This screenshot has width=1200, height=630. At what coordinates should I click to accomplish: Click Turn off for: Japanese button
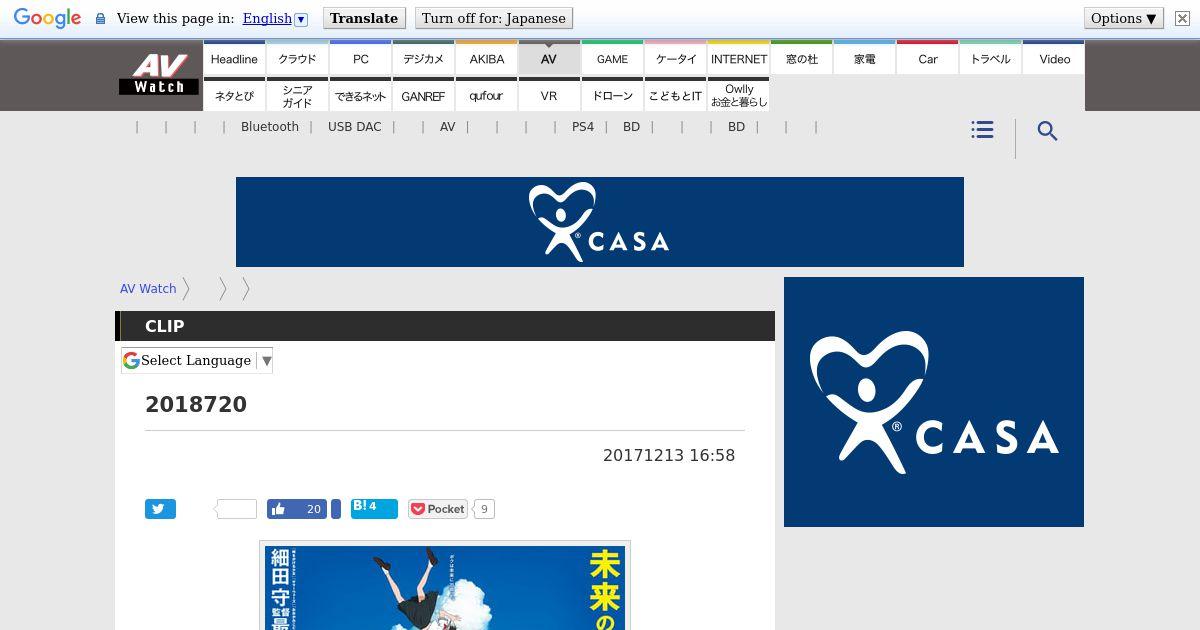[494, 18]
